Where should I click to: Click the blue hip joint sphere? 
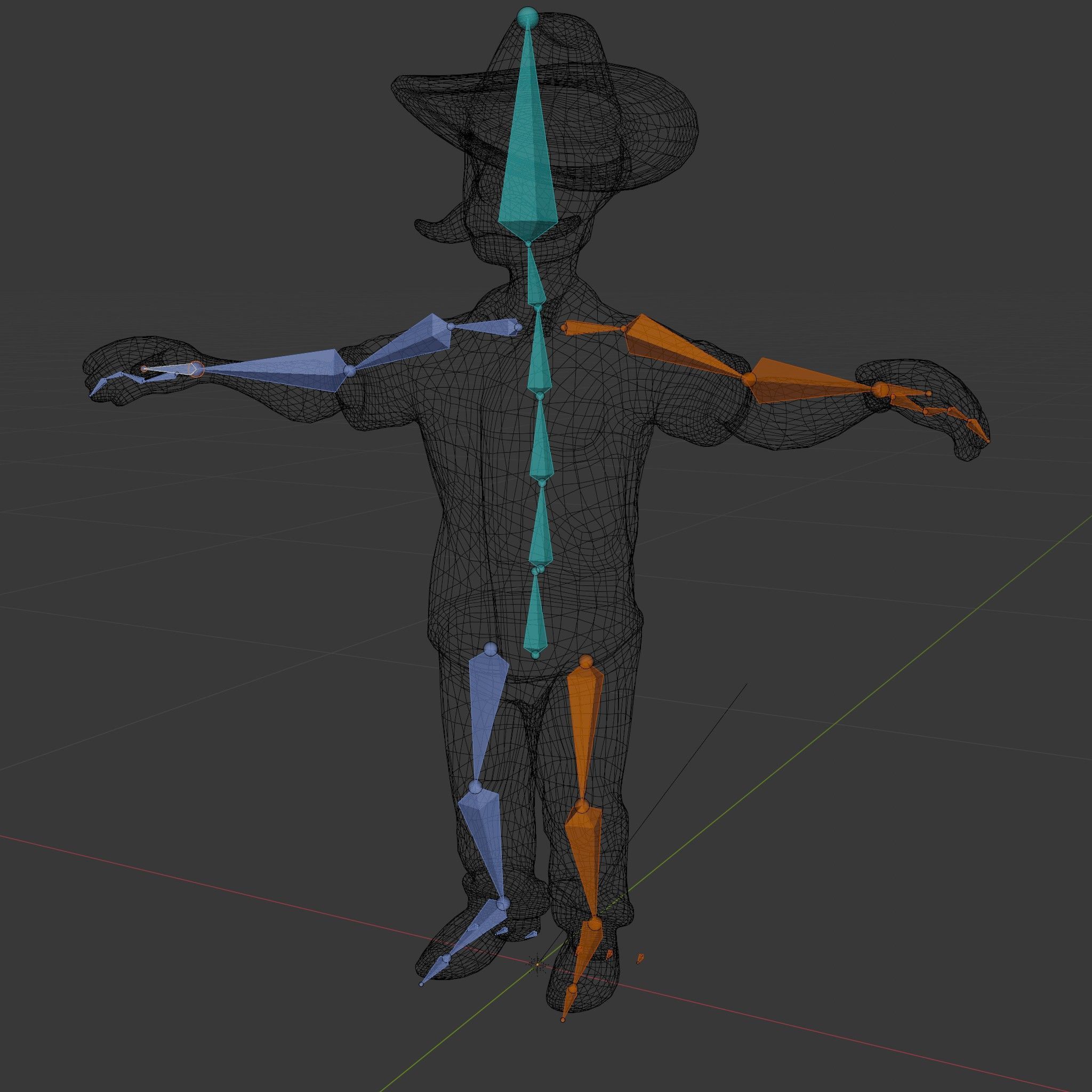click(491, 648)
